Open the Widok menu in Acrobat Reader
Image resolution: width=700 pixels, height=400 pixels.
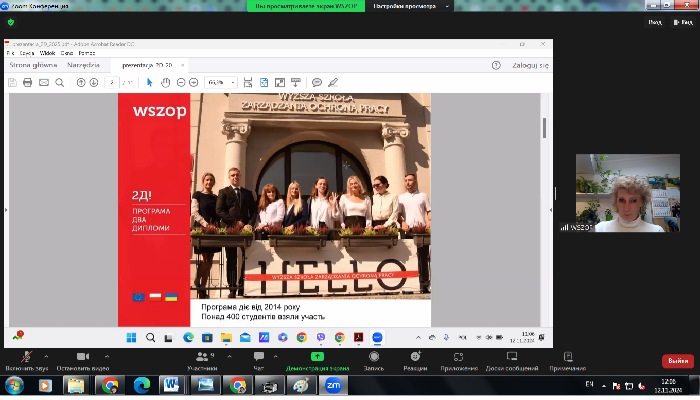pos(47,53)
